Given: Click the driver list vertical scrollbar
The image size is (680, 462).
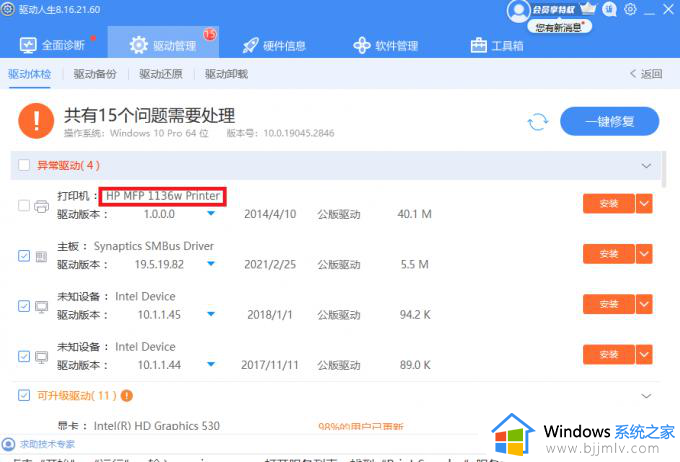Looking at the screenshot, I should [664, 170].
